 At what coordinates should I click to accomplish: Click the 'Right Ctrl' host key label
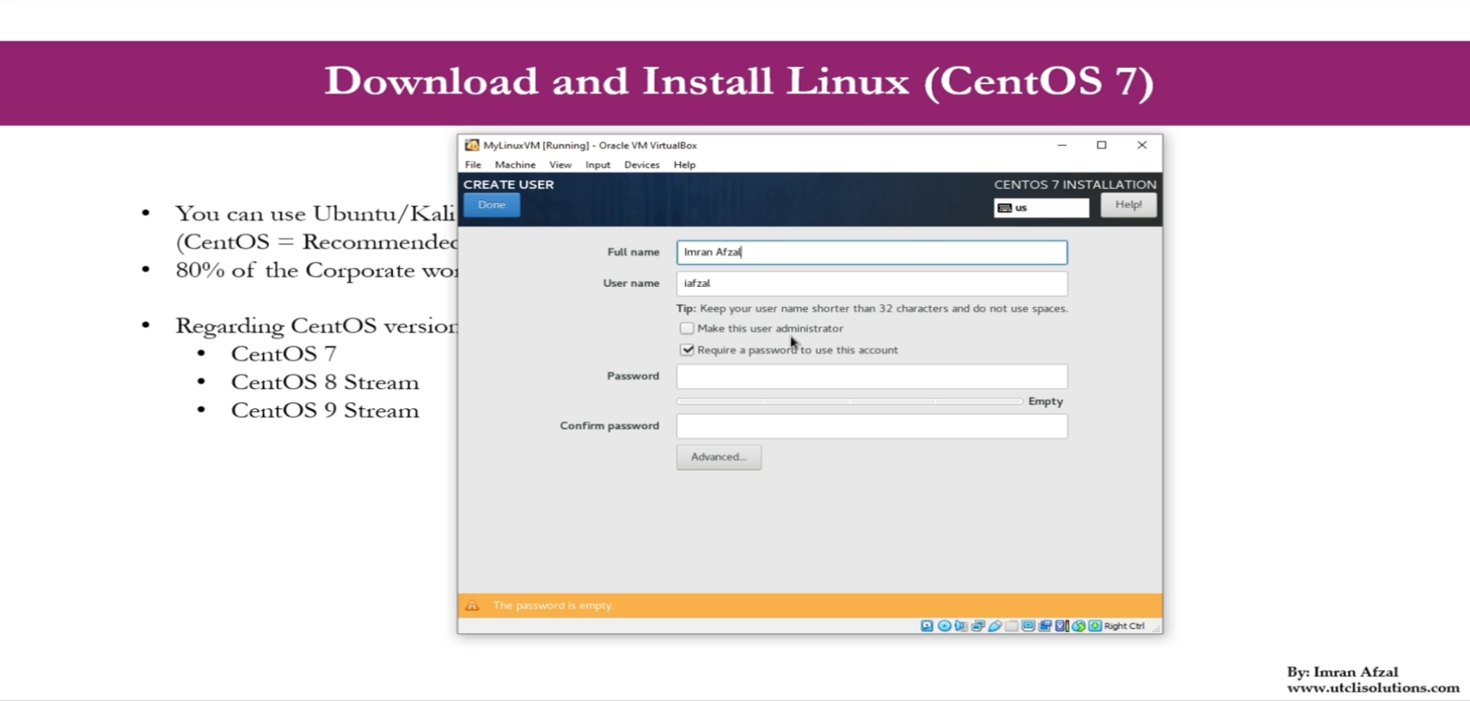click(1125, 626)
